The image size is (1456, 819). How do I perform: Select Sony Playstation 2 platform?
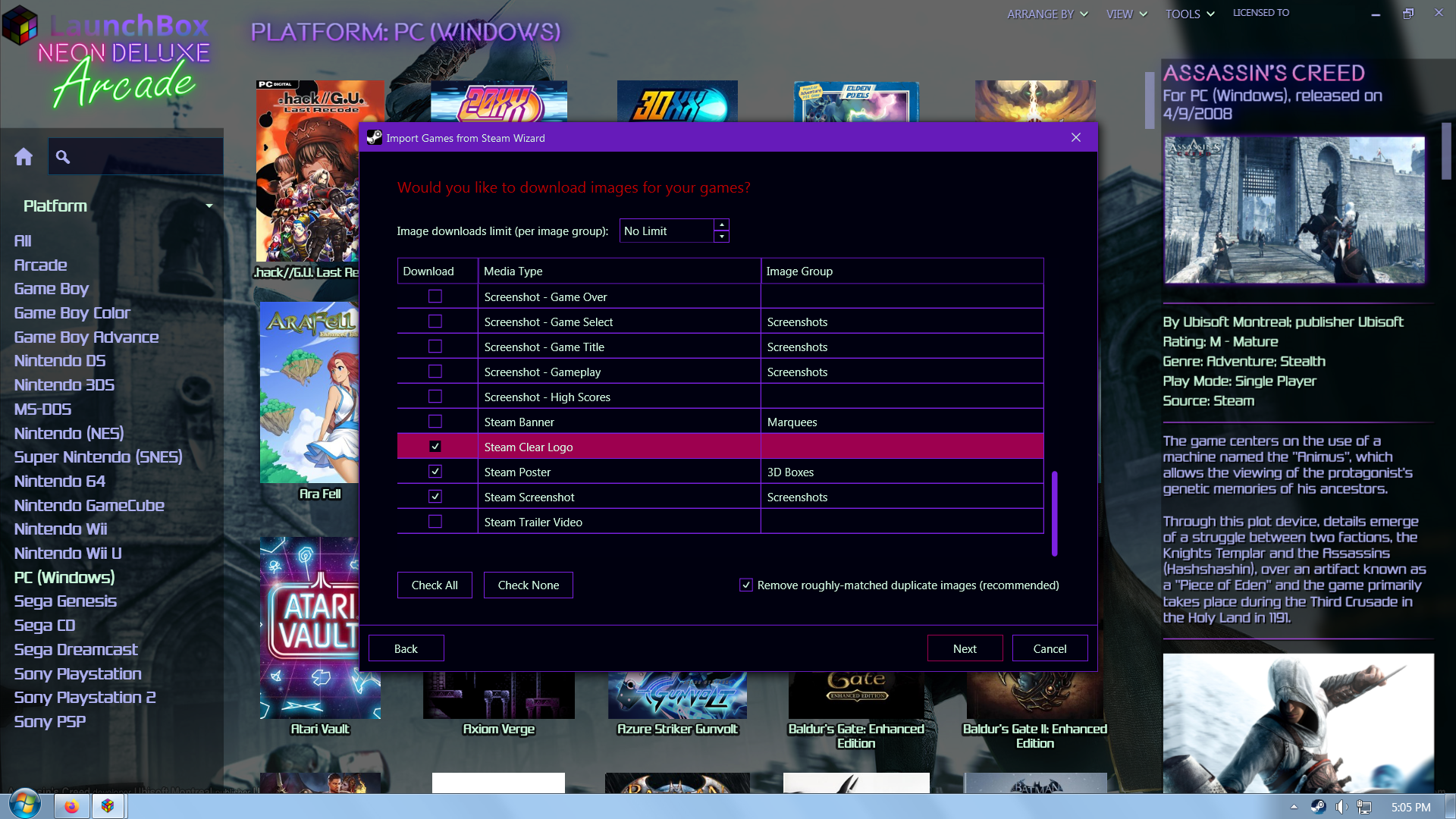coord(85,697)
